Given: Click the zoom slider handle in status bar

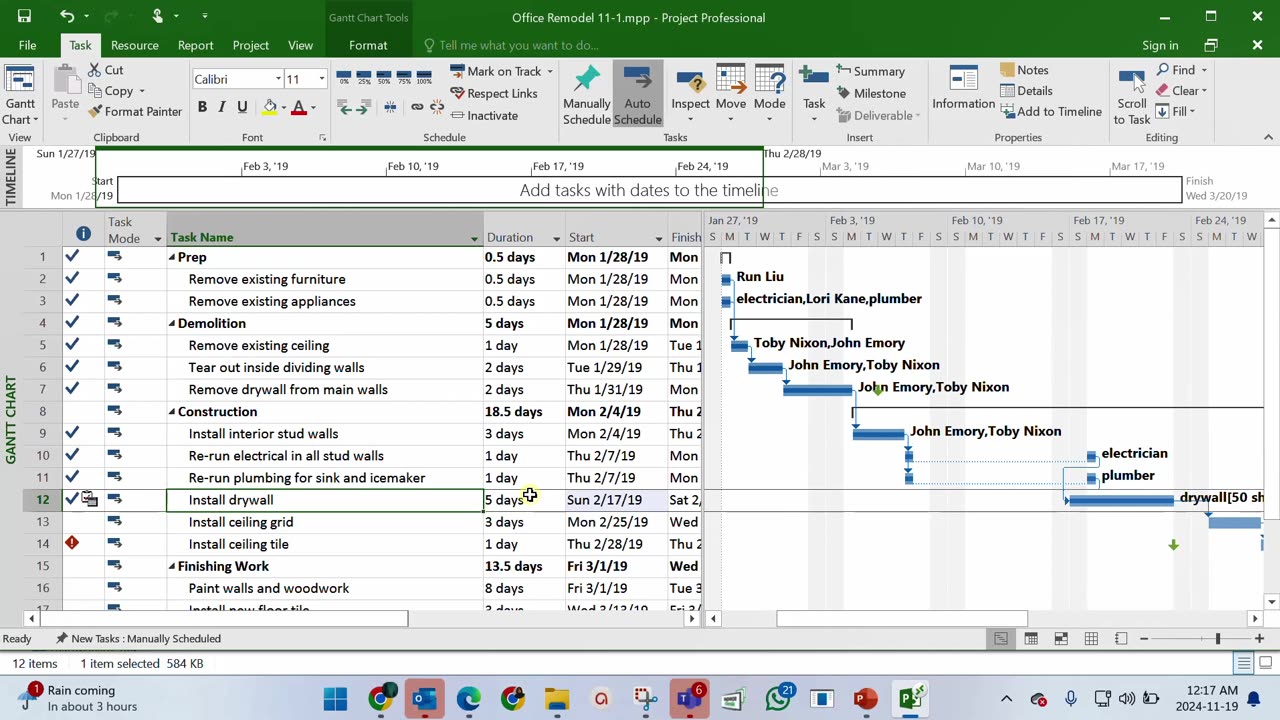Looking at the screenshot, I should click(1217, 638).
